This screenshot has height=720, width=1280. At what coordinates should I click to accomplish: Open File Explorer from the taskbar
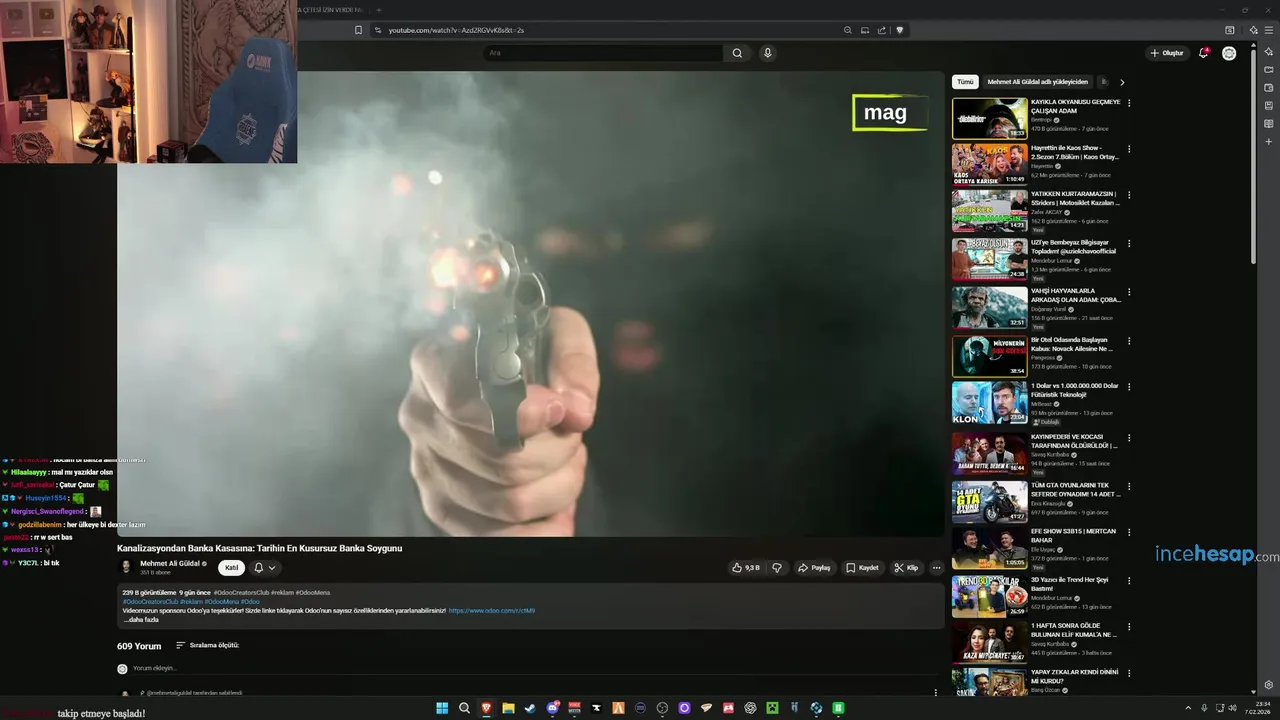tap(508, 708)
